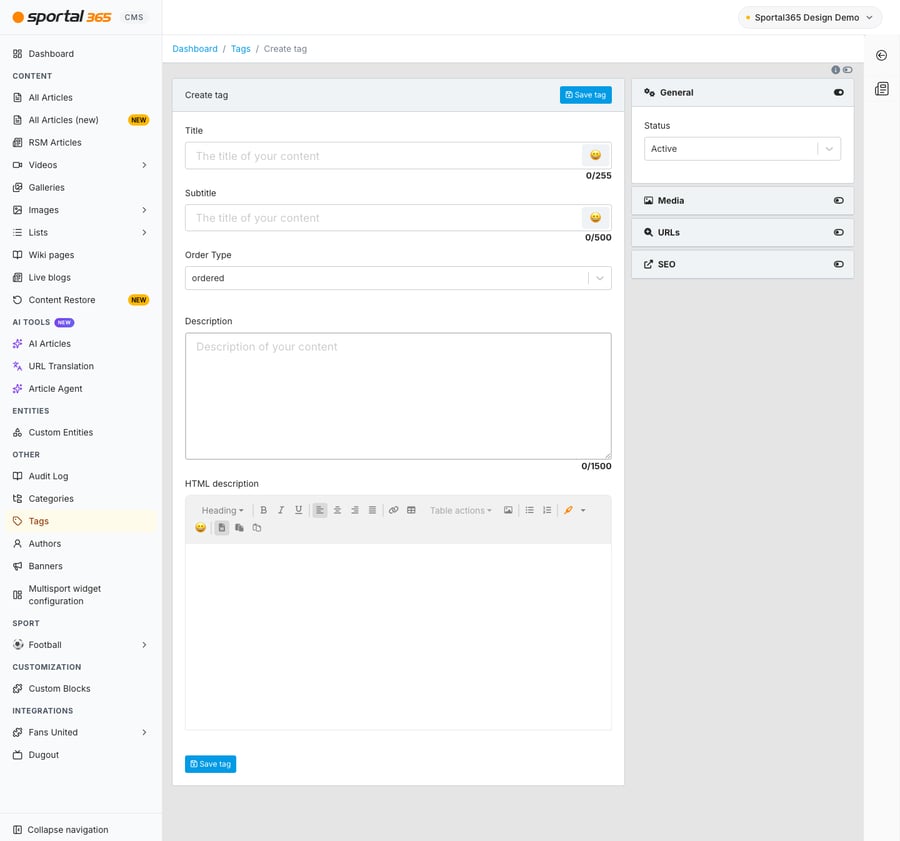Open the Order Type dropdown
Image resolution: width=900 pixels, height=841 pixels.
click(x=398, y=278)
